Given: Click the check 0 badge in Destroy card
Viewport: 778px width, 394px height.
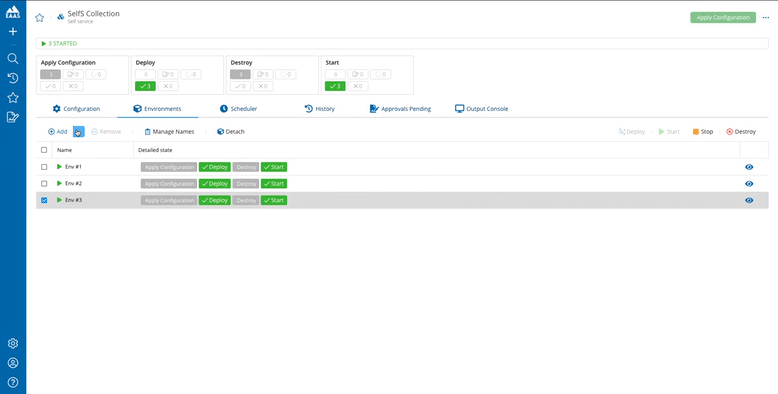Looking at the screenshot, I should (x=240, y=86).
